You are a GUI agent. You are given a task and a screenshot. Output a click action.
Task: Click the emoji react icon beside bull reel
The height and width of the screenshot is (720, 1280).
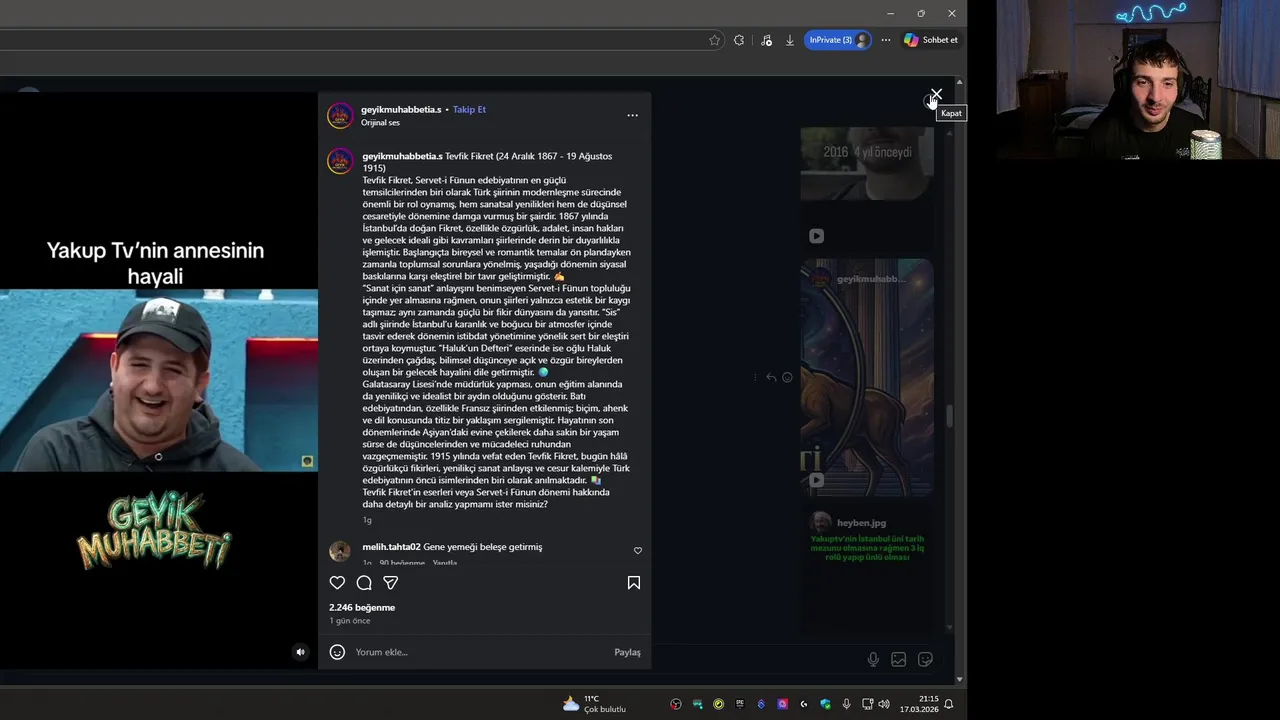787,377
